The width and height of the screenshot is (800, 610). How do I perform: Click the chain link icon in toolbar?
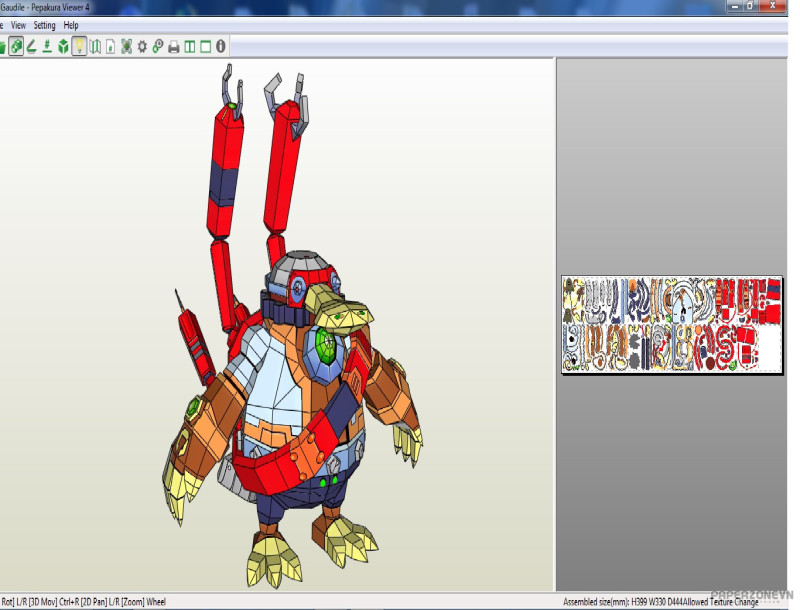point(158,46)
